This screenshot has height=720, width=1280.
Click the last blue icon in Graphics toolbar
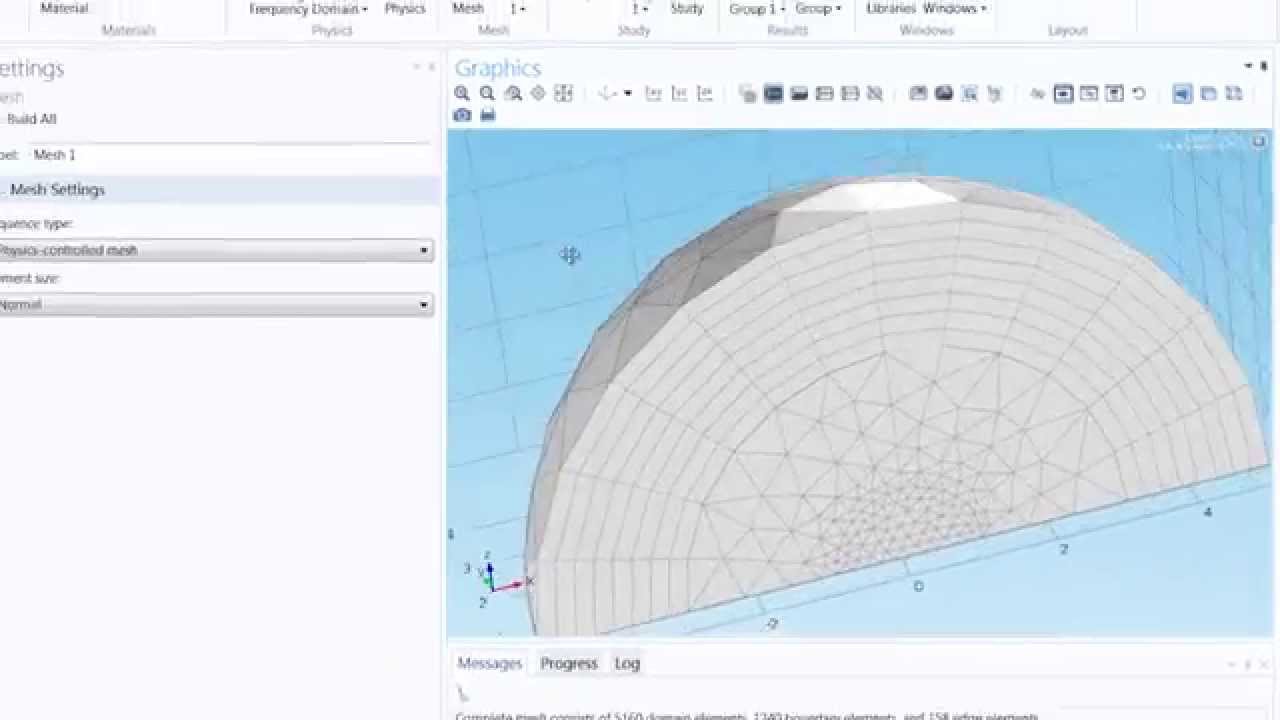tap(1234, 93)
